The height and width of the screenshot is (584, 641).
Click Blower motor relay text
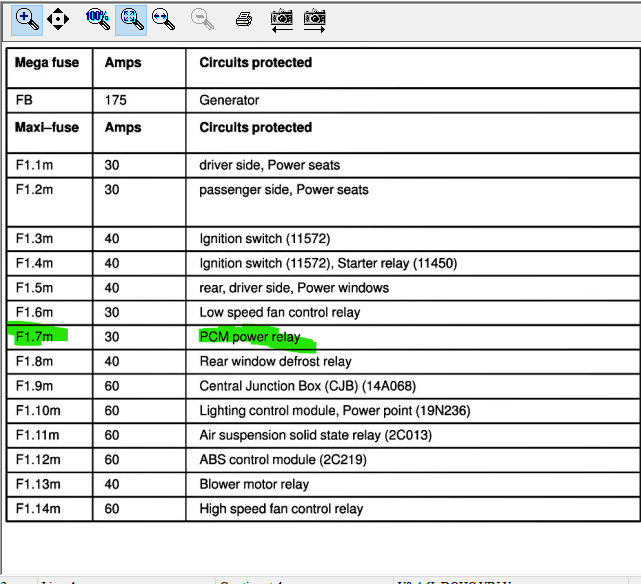coord(254,484)
